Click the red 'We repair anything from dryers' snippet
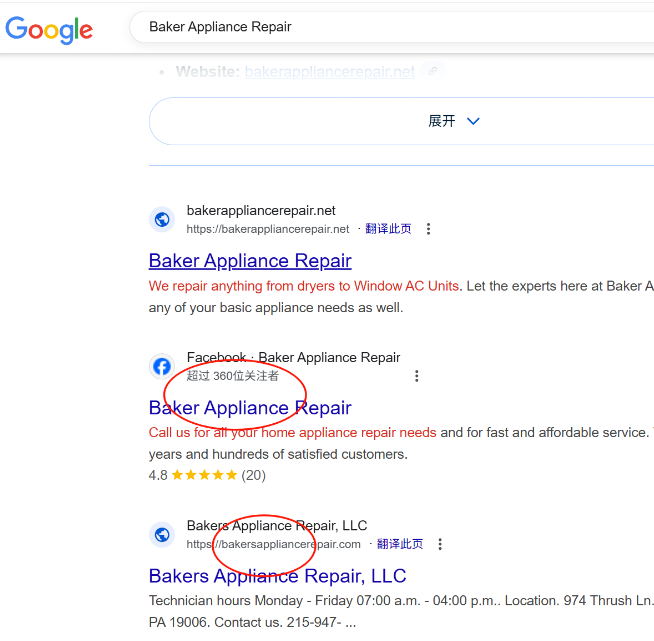654x641 pixels. point(304,286)
